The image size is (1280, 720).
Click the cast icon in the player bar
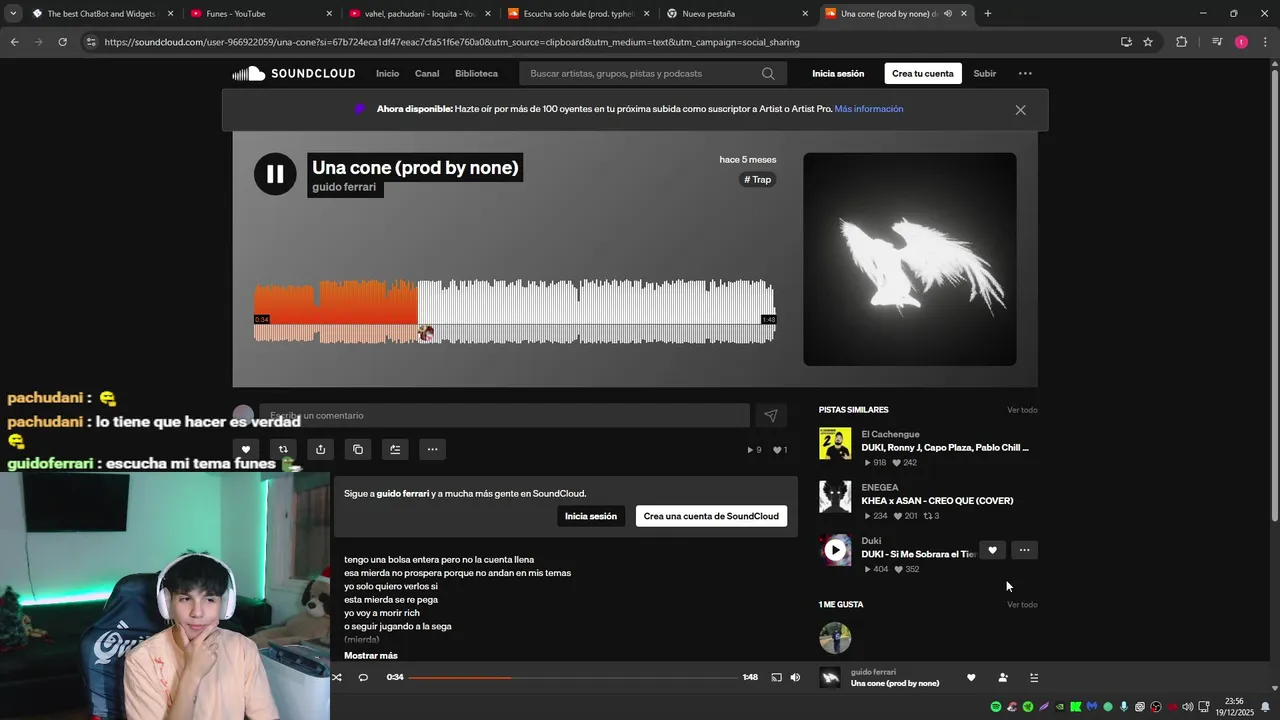coord(776,677)
